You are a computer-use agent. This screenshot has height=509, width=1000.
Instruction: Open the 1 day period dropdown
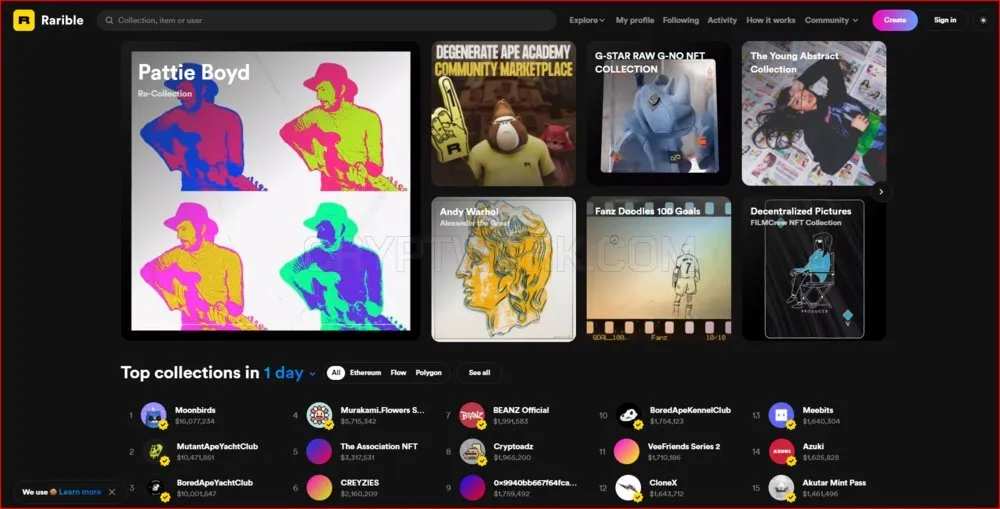coord(290,373)
